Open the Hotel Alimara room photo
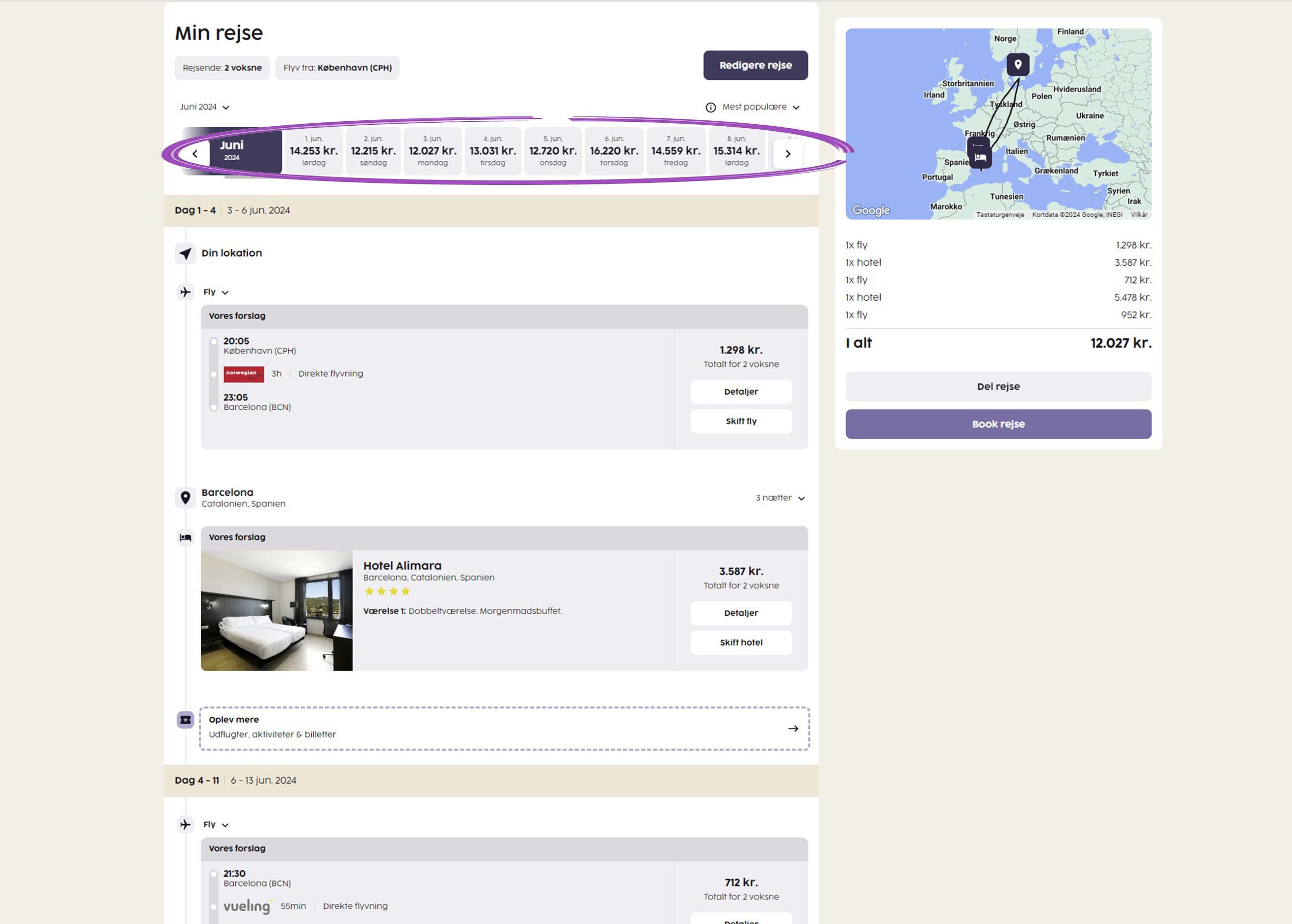The width and height of the screenshot is (1292, 924). tap(277, 610)
